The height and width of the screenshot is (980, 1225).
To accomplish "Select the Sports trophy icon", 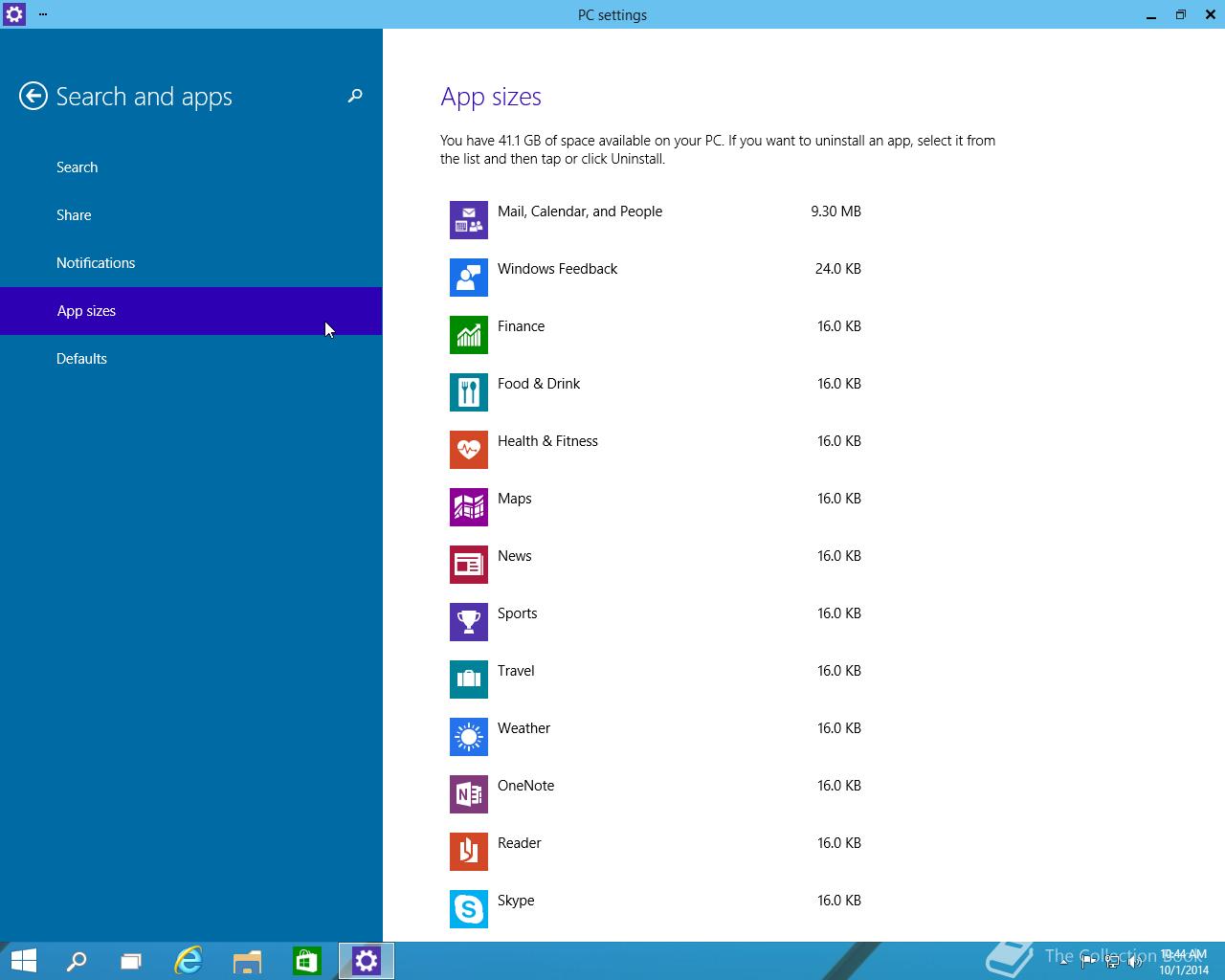I will pos(469,622).
